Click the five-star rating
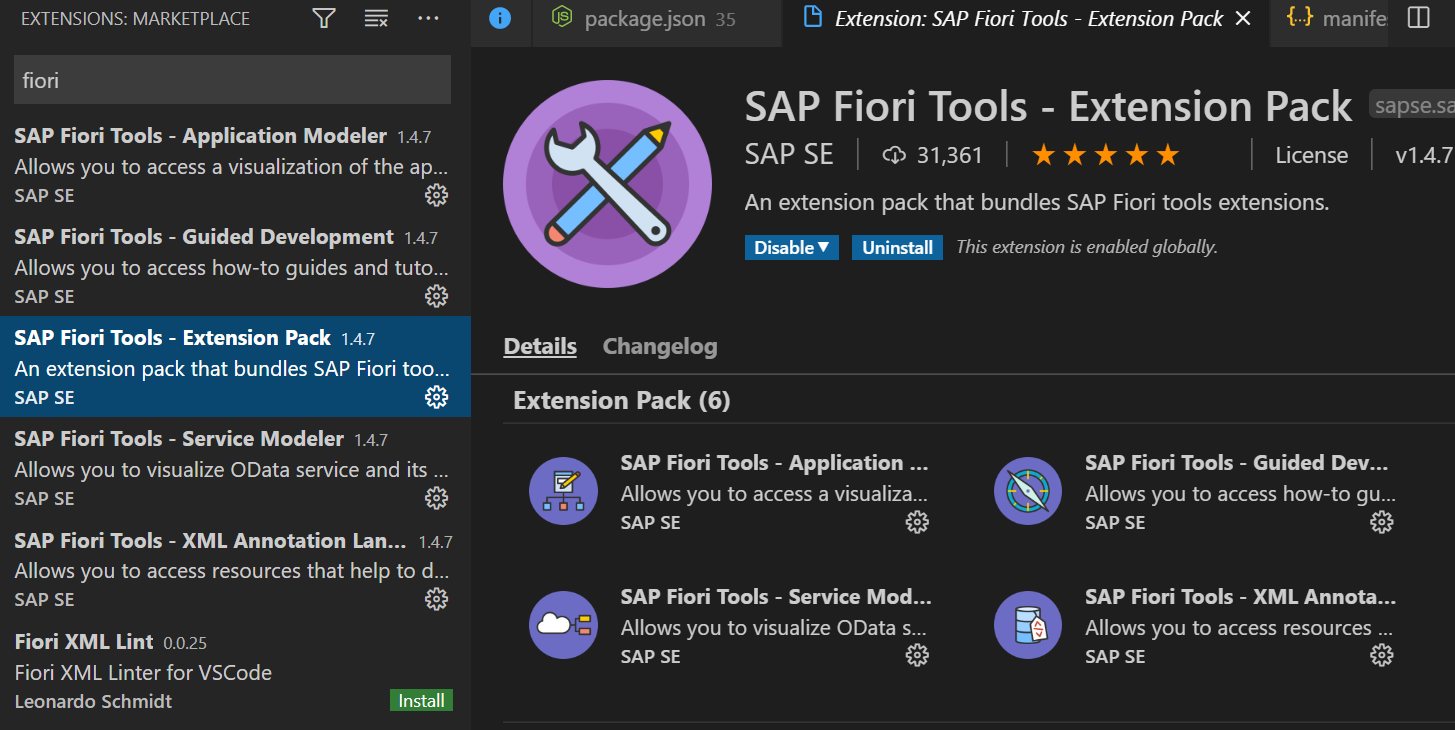This screenshot has height=730, width=1455. coord(1105,155)
